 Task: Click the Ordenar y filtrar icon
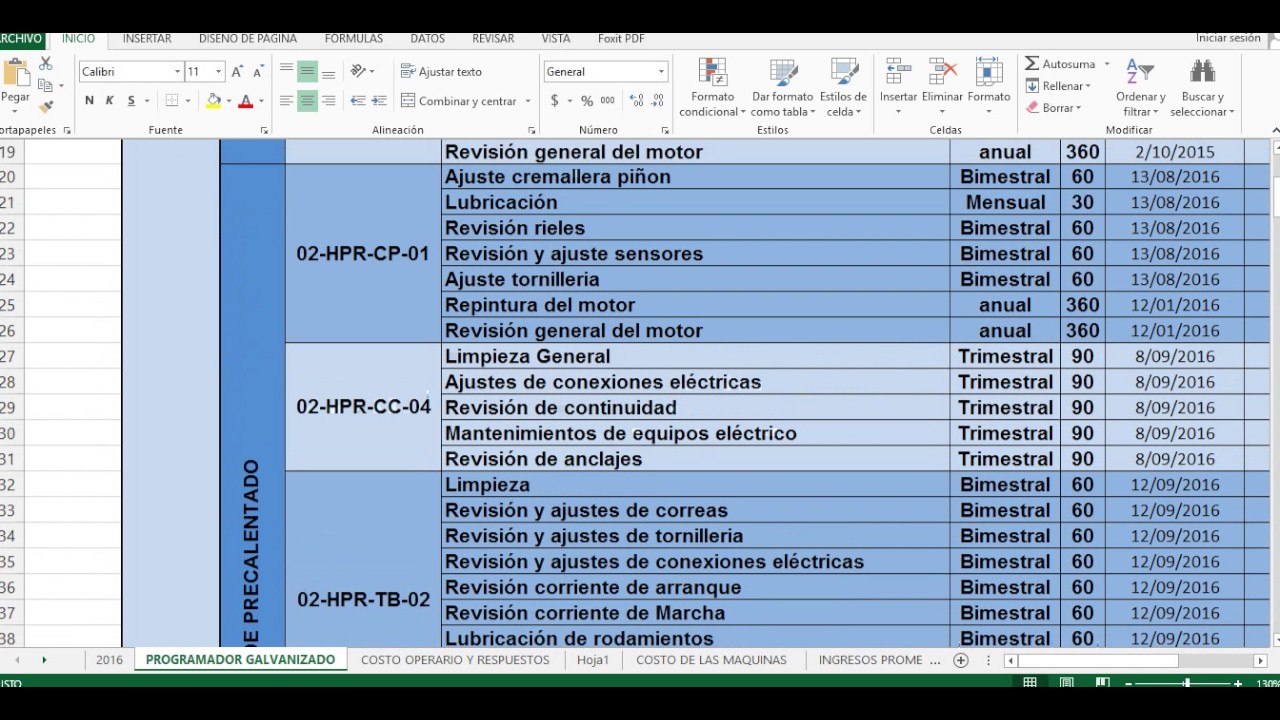(x=1140, y=73)
